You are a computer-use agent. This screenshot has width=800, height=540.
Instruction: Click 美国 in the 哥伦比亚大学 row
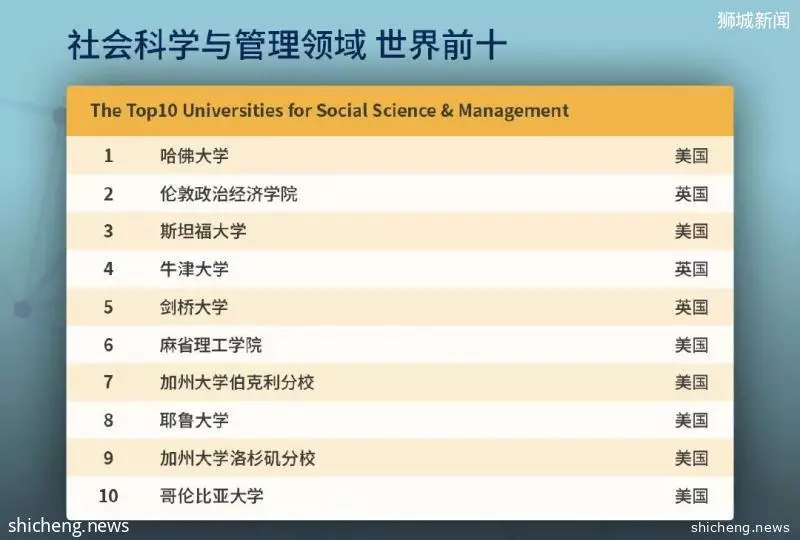click(691, 496)
